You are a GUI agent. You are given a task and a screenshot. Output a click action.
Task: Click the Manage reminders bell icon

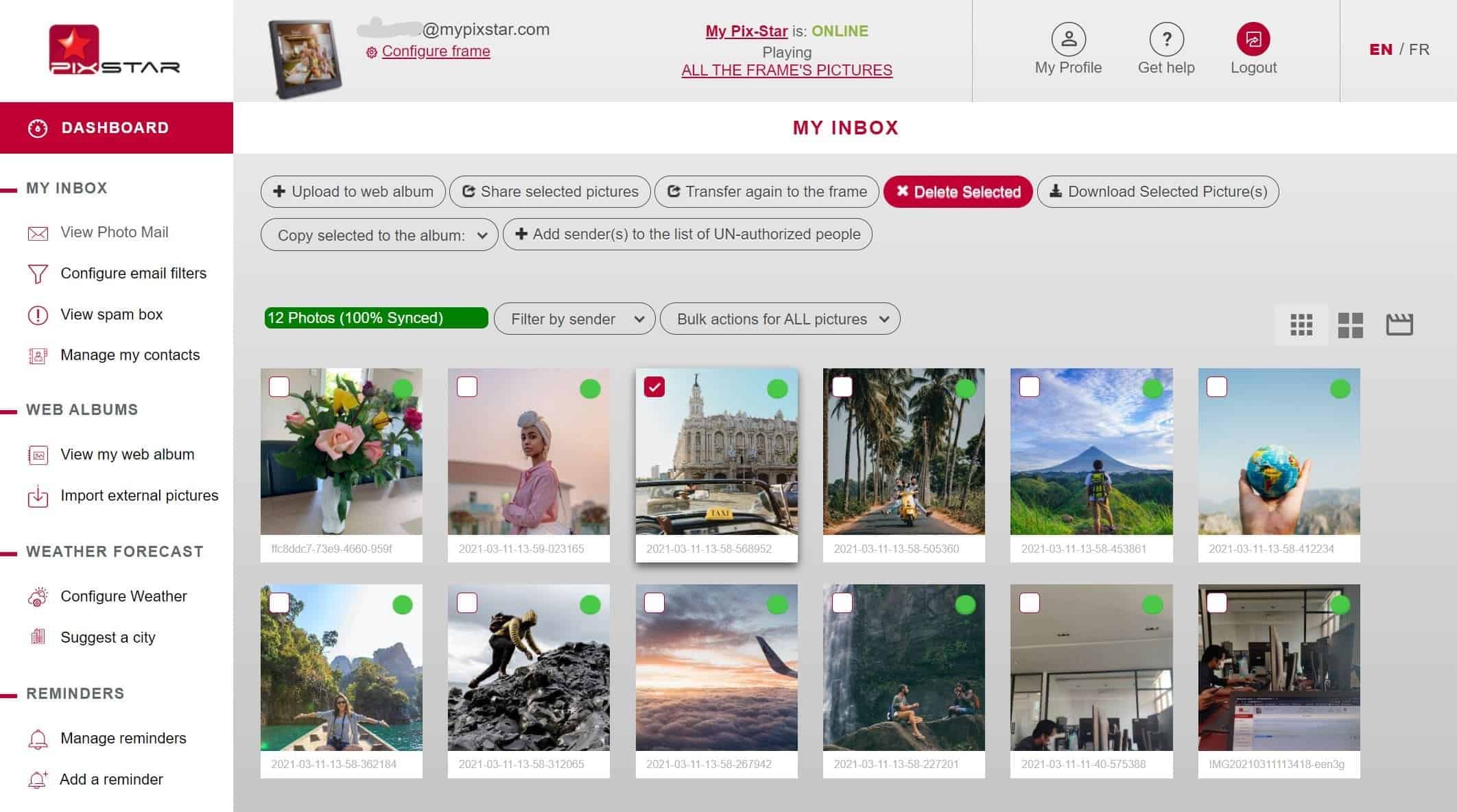(x=38, y=739)
